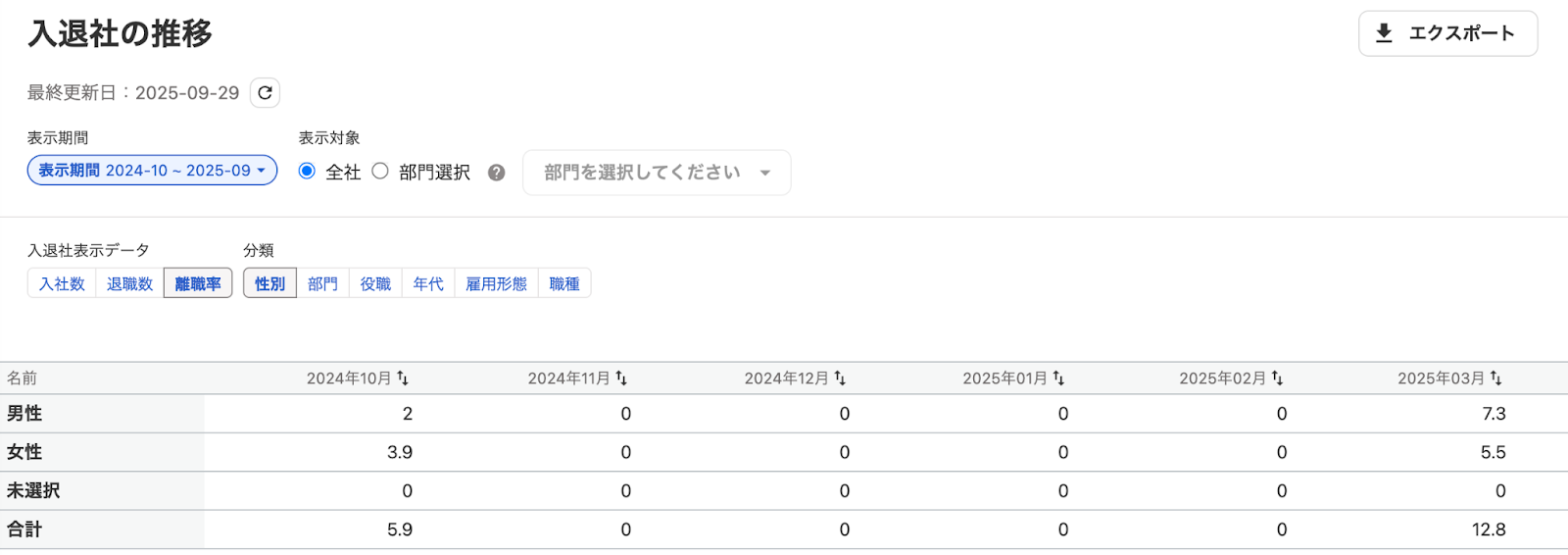Select the 離職率 tab
Viewport: 1568px width, 555px height.
point(198,283)
